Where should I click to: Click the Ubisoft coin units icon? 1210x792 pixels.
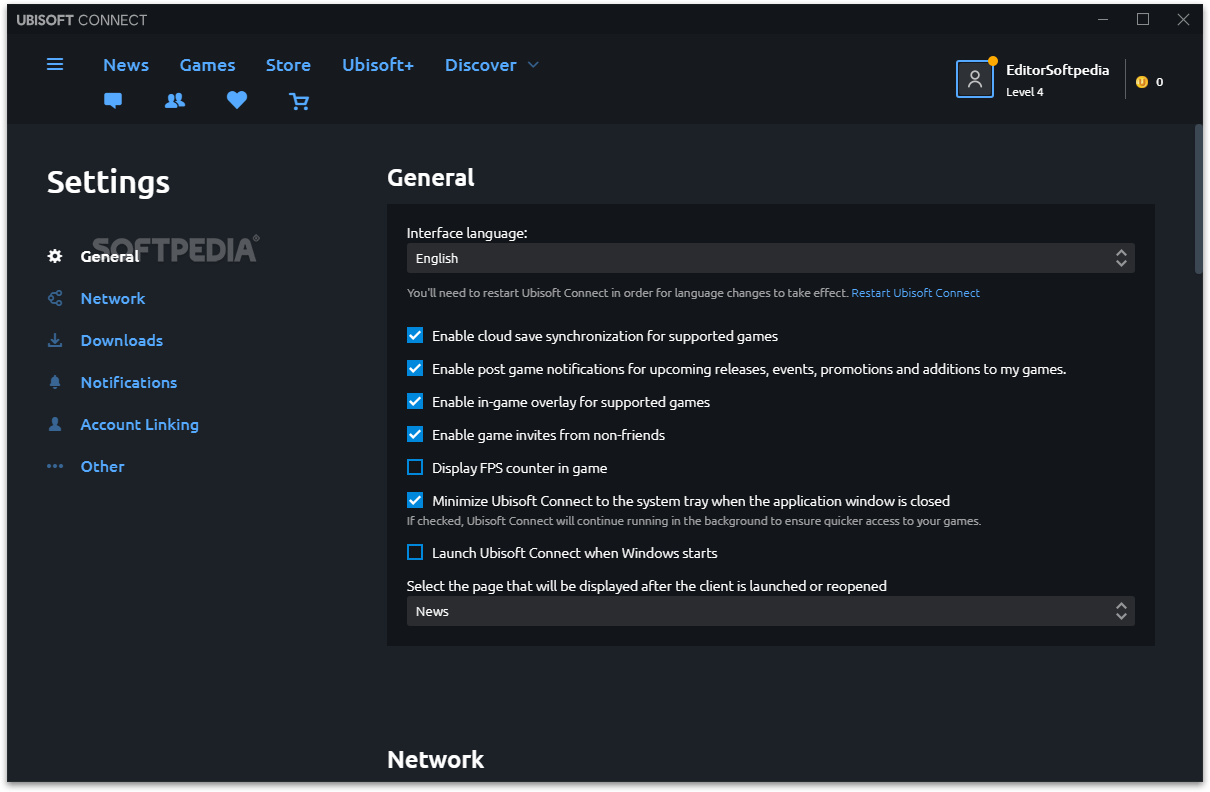(1142, 82)
